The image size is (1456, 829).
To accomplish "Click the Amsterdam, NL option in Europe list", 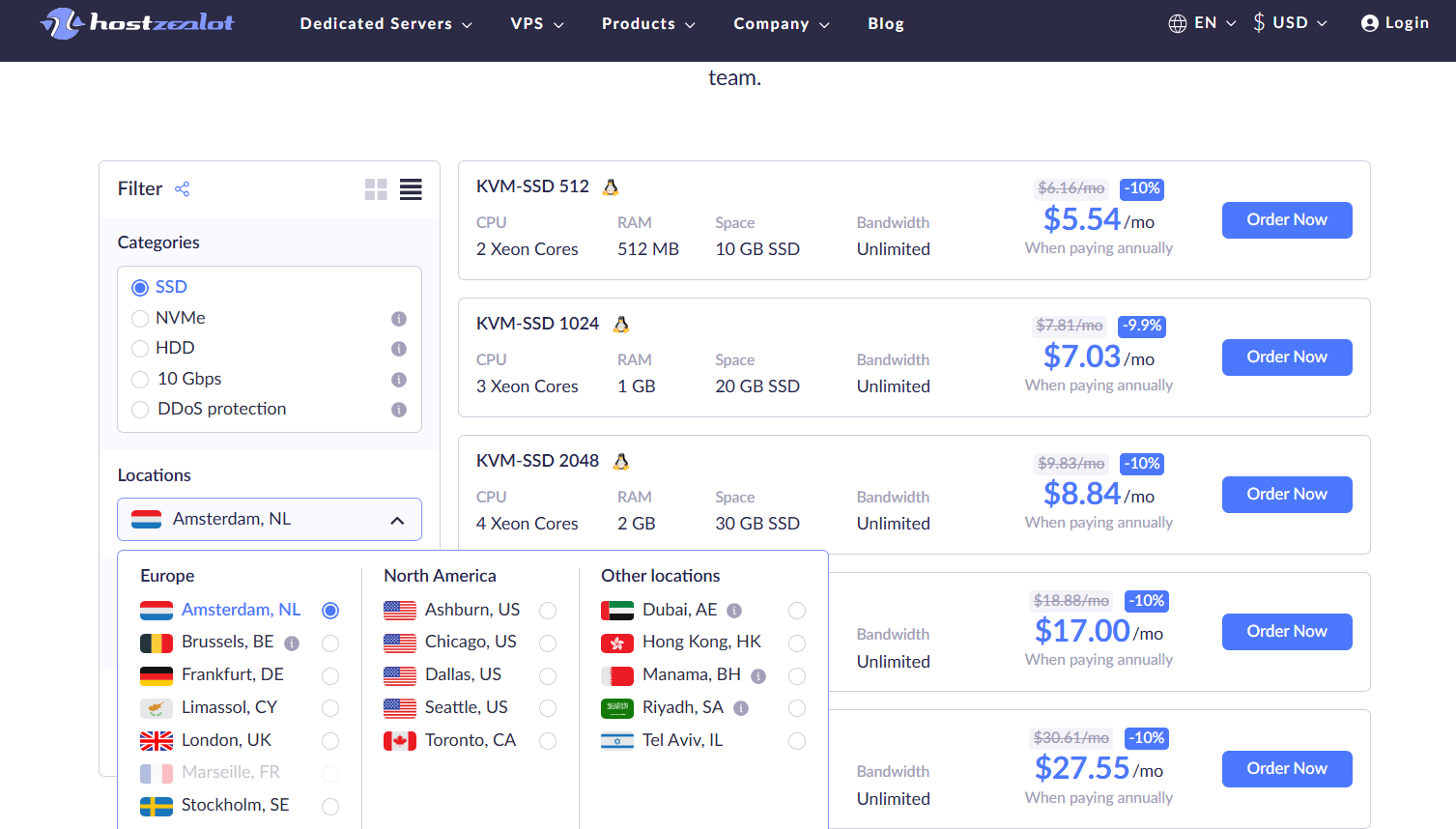I will 240,611.
